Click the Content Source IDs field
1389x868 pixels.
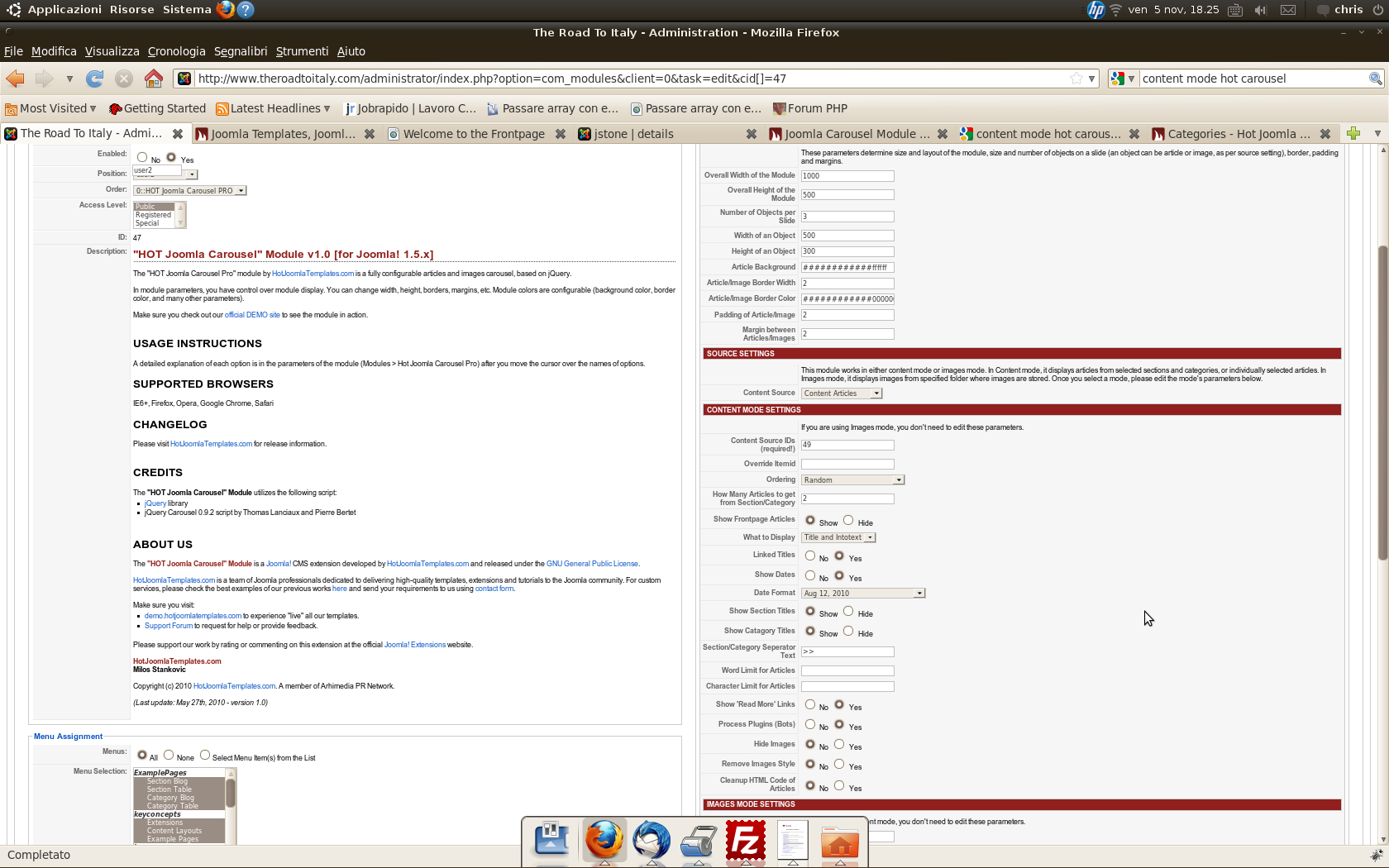[x=847, y=445]
